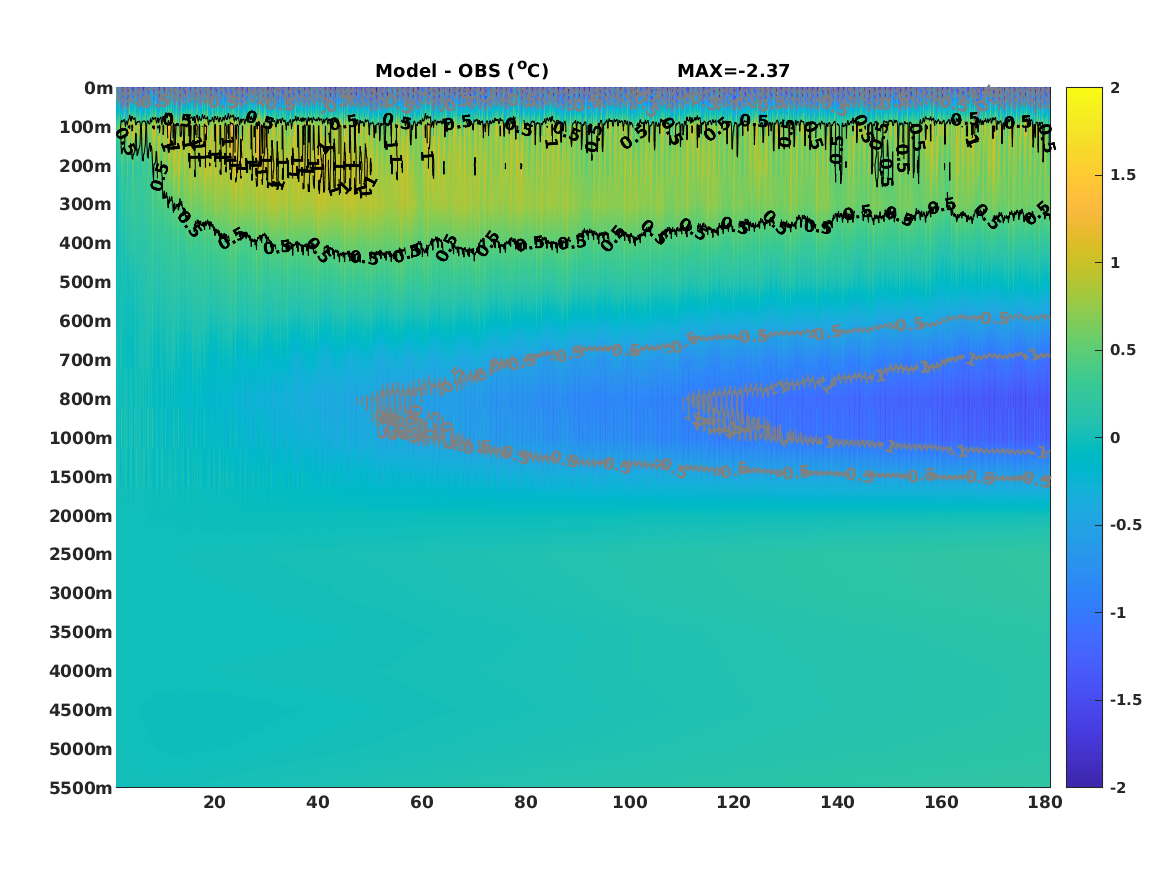This screenshot has width=1167, height=875.
Task: Click the x-axis label '60'
Action: click(422, 802)
